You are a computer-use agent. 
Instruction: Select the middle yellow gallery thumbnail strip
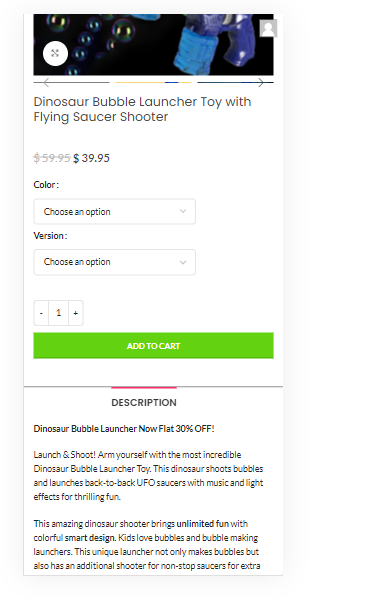coord(153,82)
